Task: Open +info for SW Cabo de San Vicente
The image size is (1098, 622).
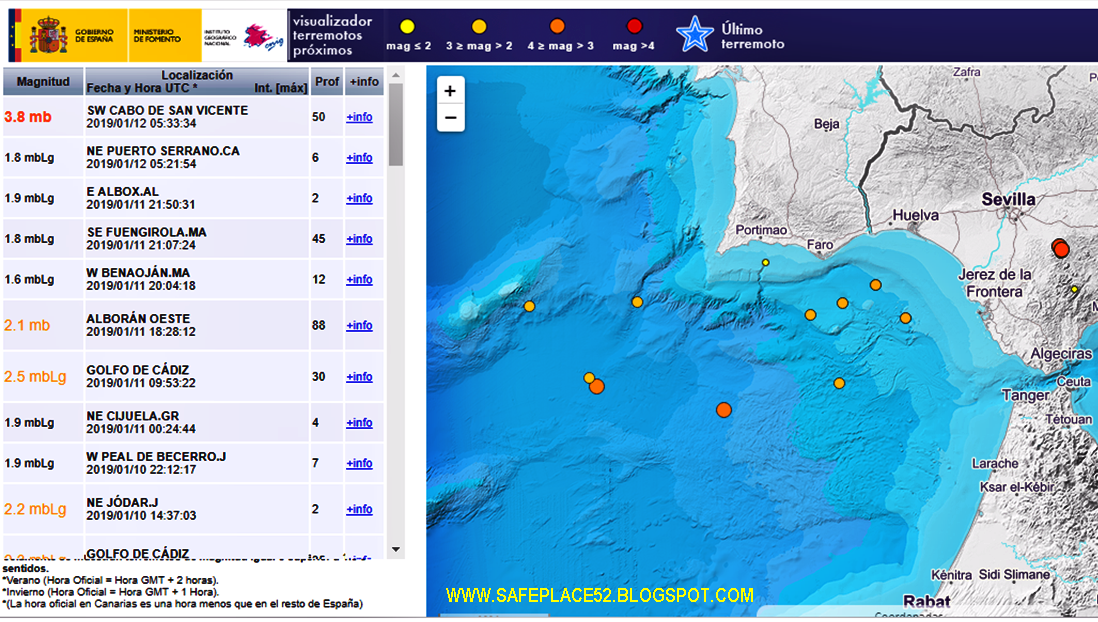Action: coord(359,117)
